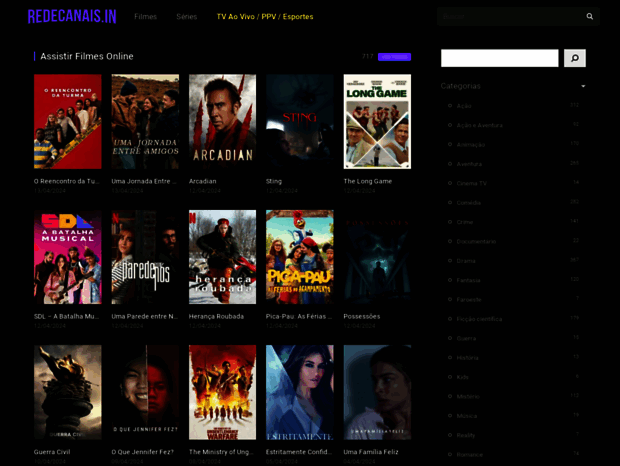This screenshot has height=466, width=620.
Task: Click the Categorias heading text
Action: [460, 86]
